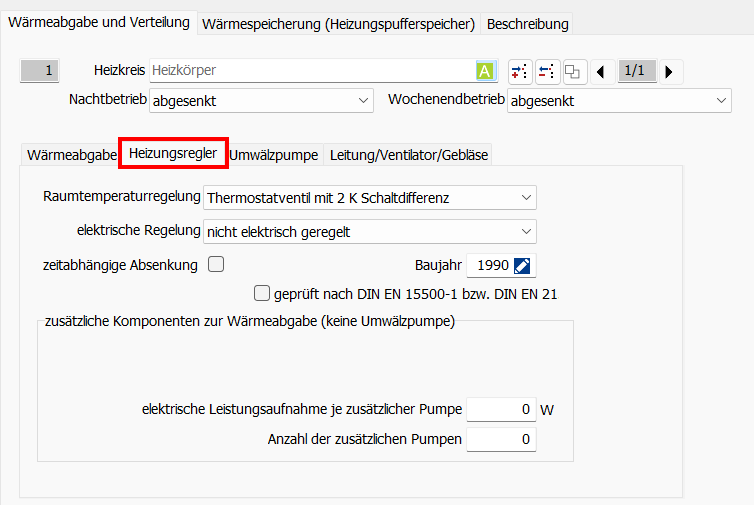Expand the Wochenendbetrieb dropdown
754x505 pixels.
[619, 100]
